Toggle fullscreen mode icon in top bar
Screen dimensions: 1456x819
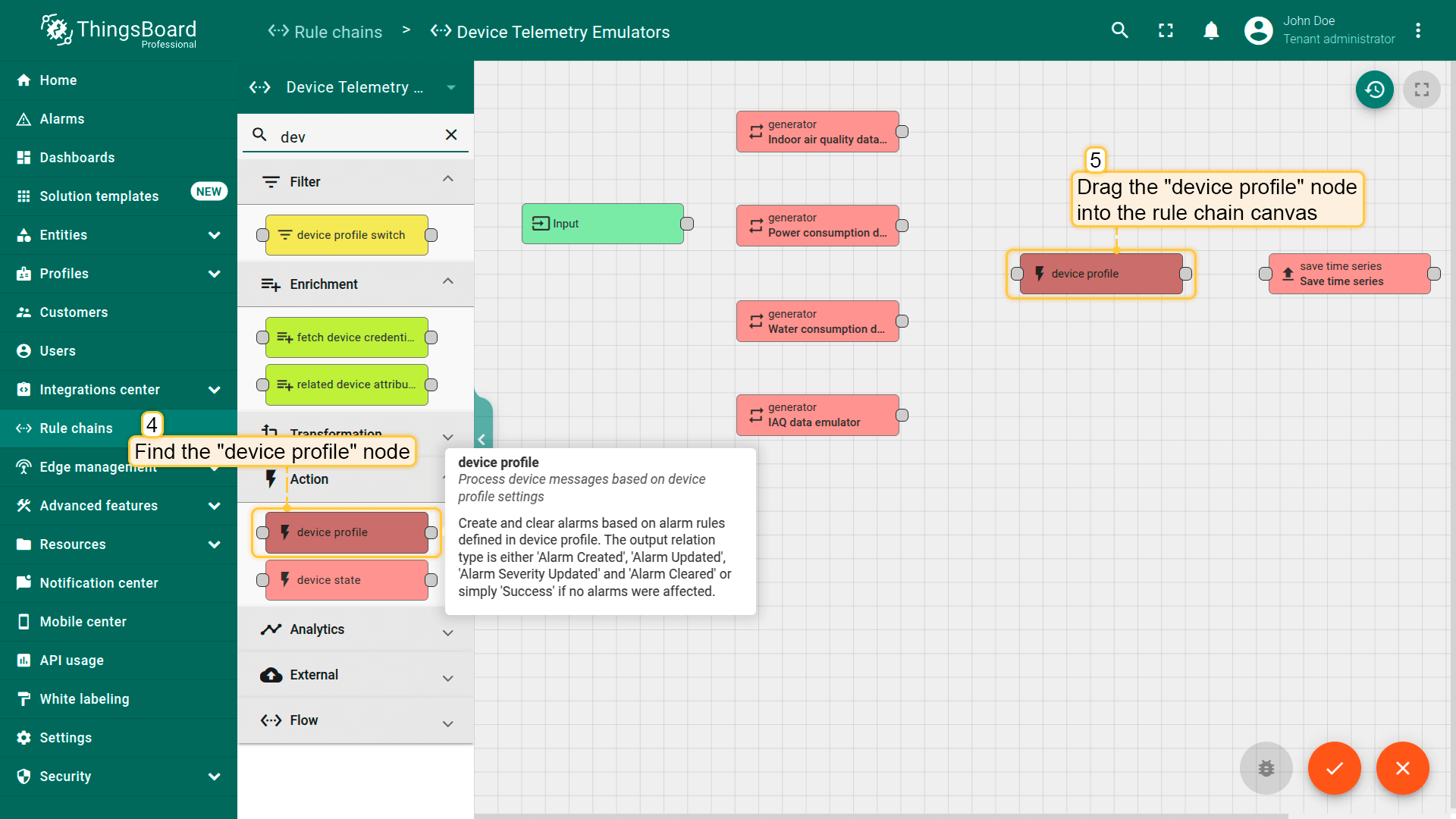(1166, 30)
